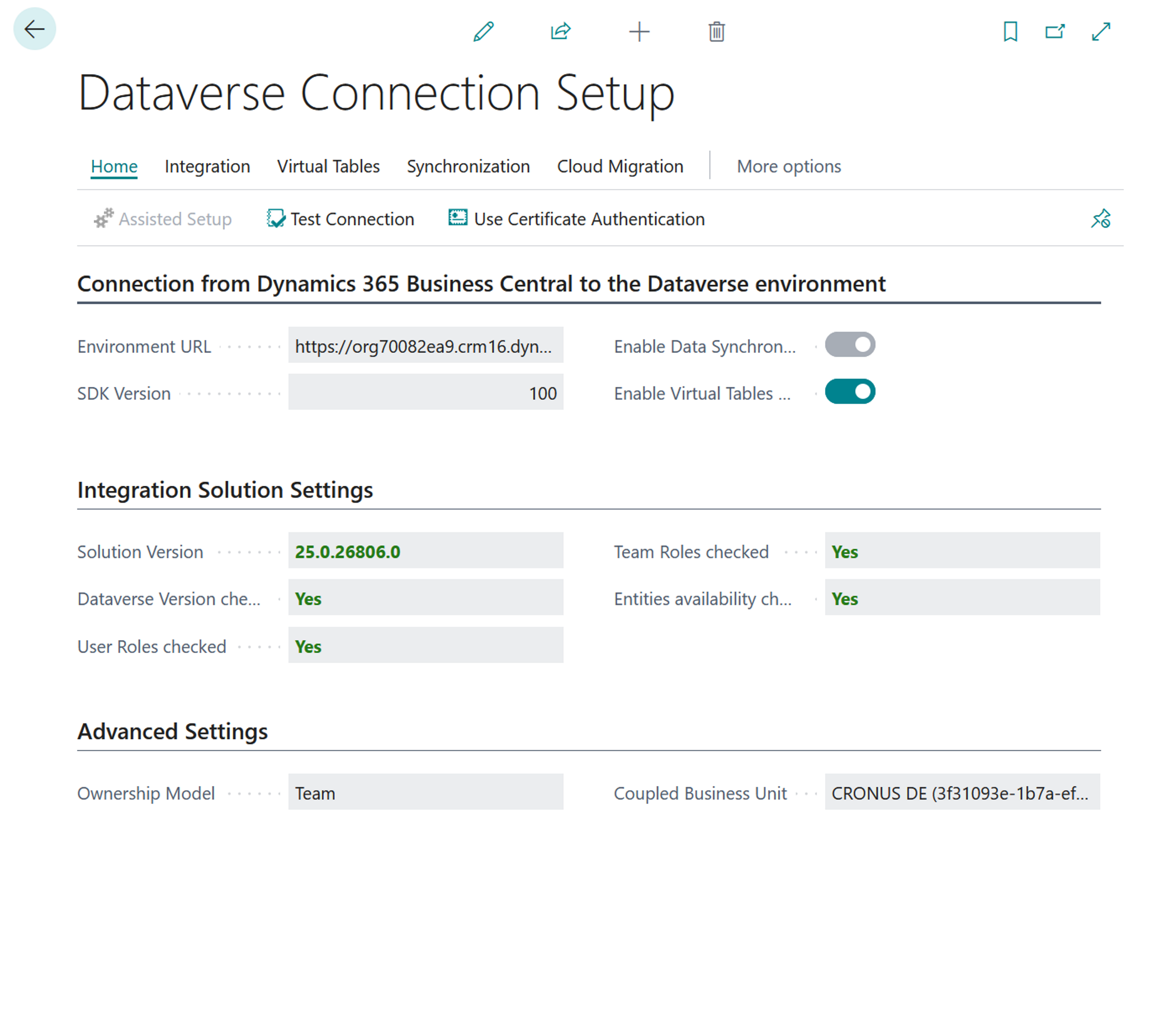Click the Ownership Model field

coord(425,792)
